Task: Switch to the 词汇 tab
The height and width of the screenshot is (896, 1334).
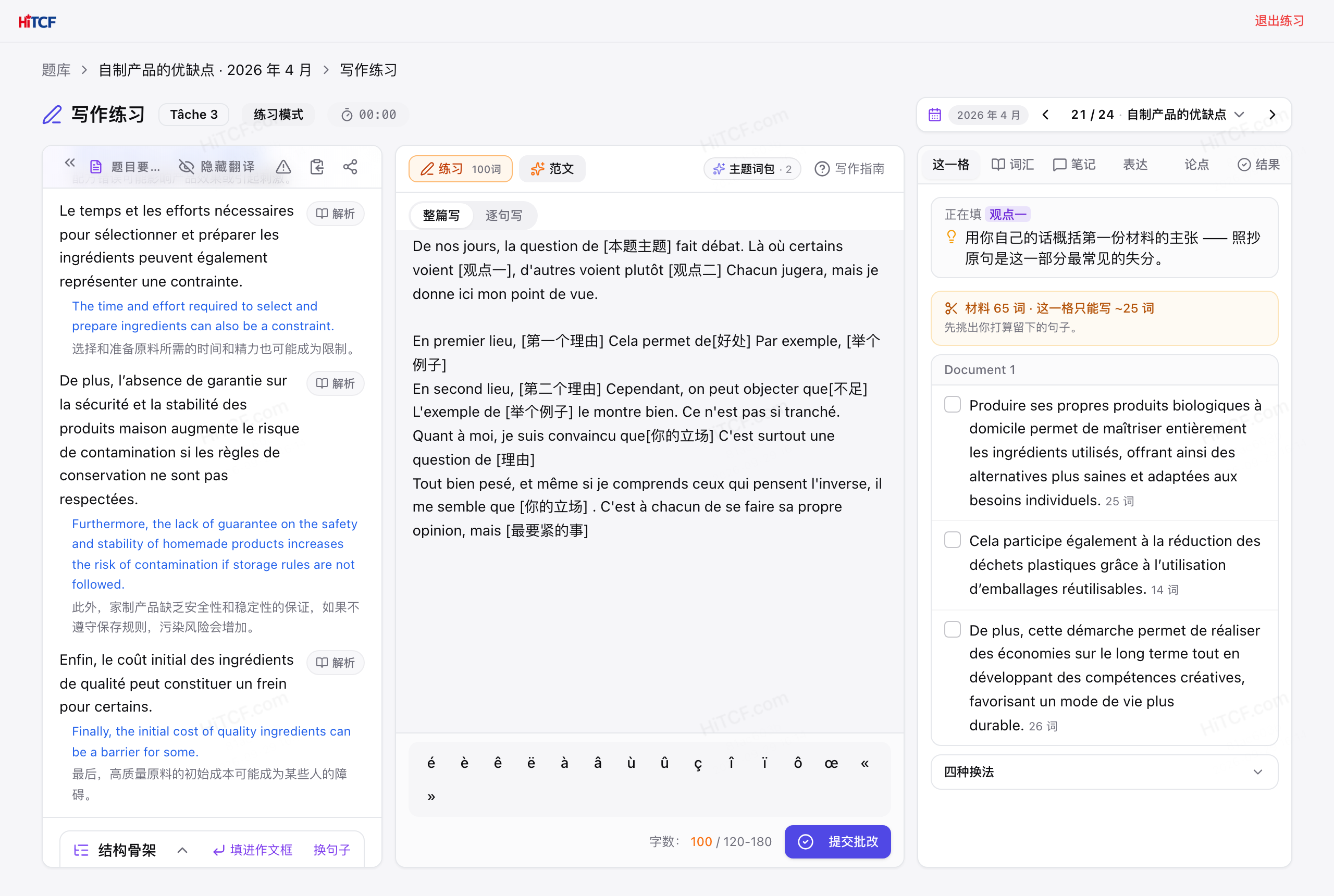Action: tap(1012, 165)
